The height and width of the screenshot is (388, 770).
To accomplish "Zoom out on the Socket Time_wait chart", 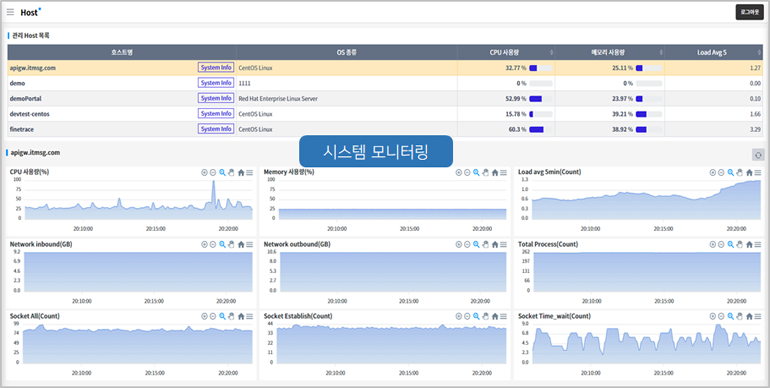I will pos(721,316).
